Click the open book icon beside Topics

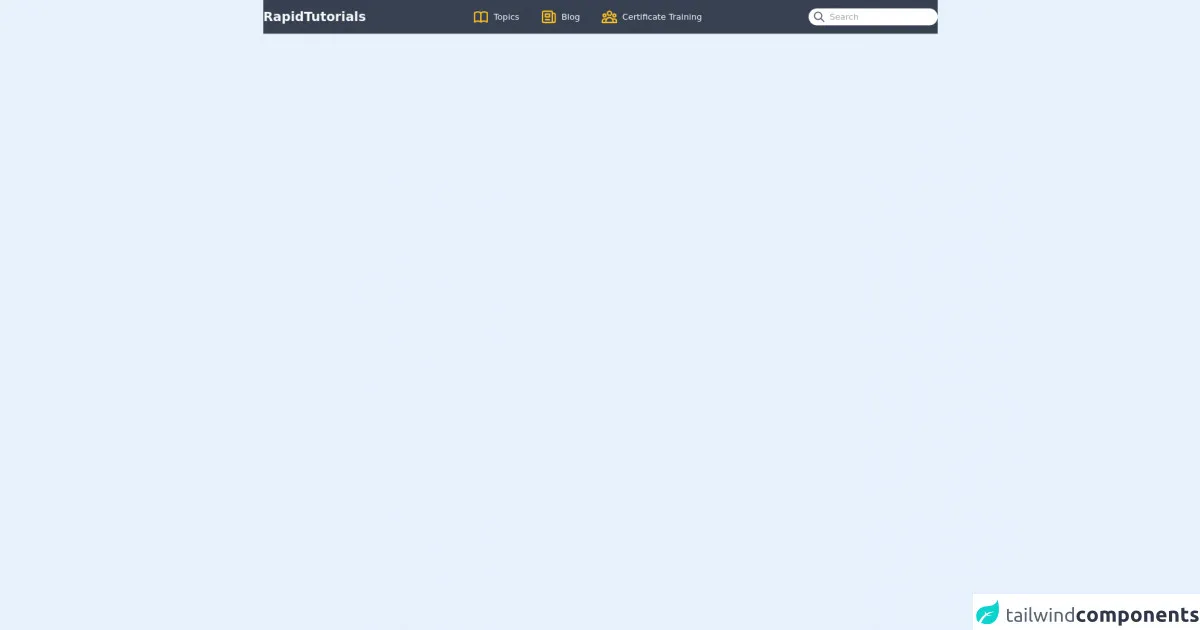481,17
